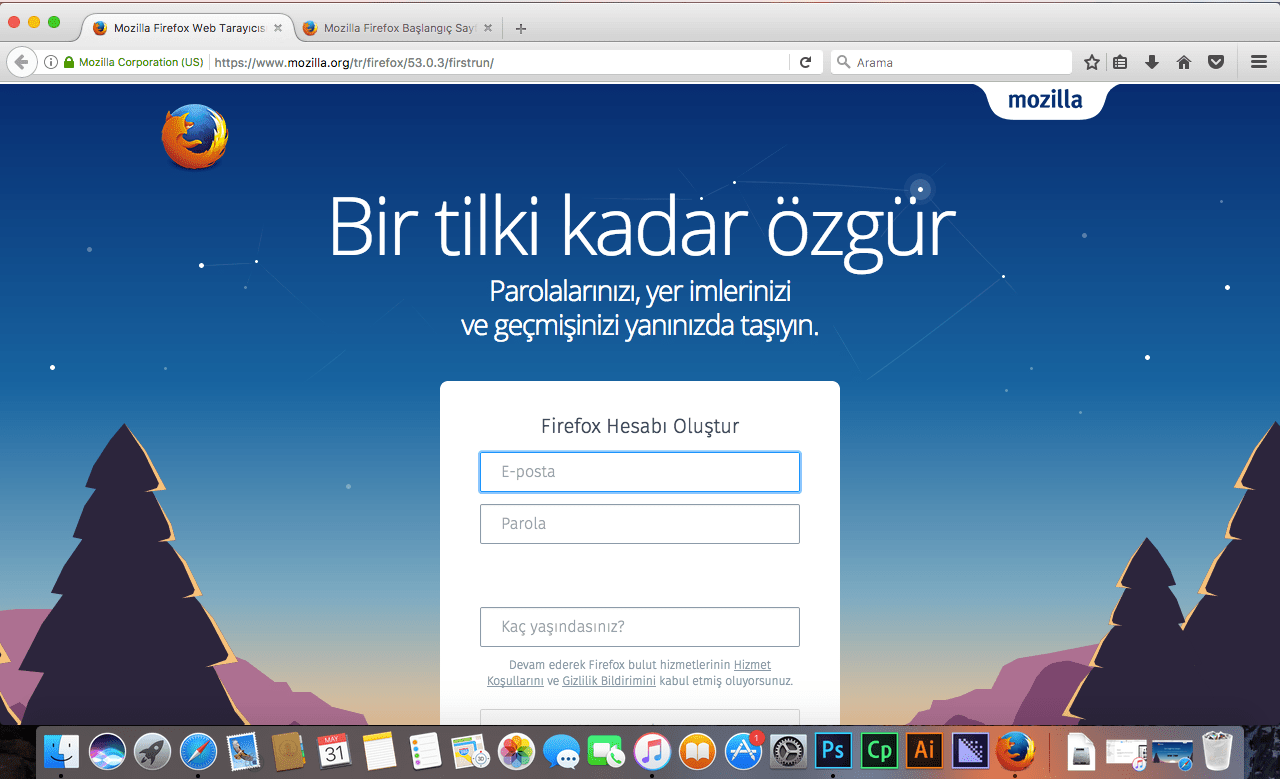Open App Store with update badge
Viewport: 1280px width, 779px height.
pos(744,751)
